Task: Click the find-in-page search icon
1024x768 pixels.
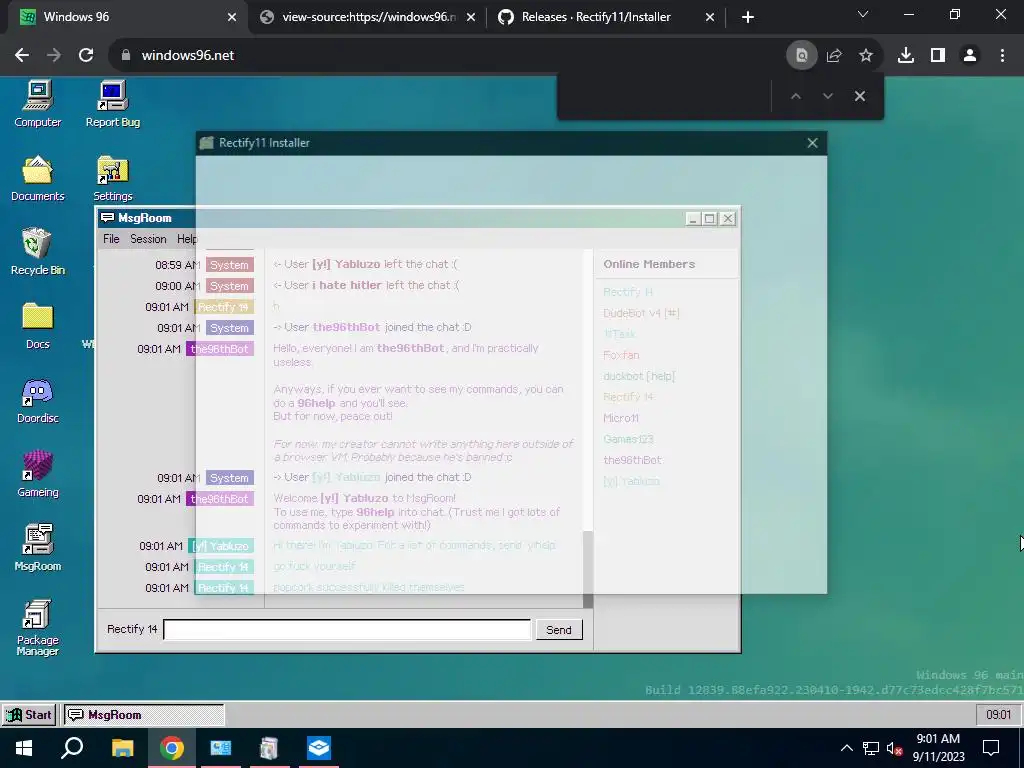Action: coord(801,56)
